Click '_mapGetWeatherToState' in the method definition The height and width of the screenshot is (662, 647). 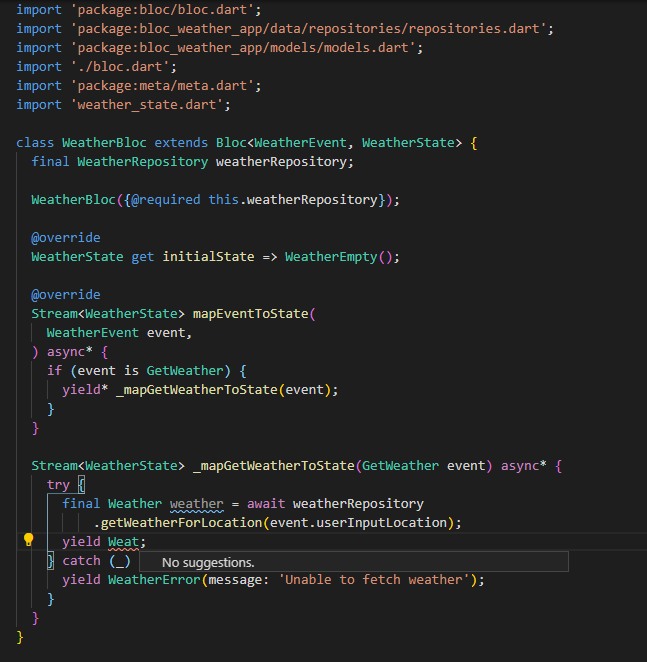point(274,465)
